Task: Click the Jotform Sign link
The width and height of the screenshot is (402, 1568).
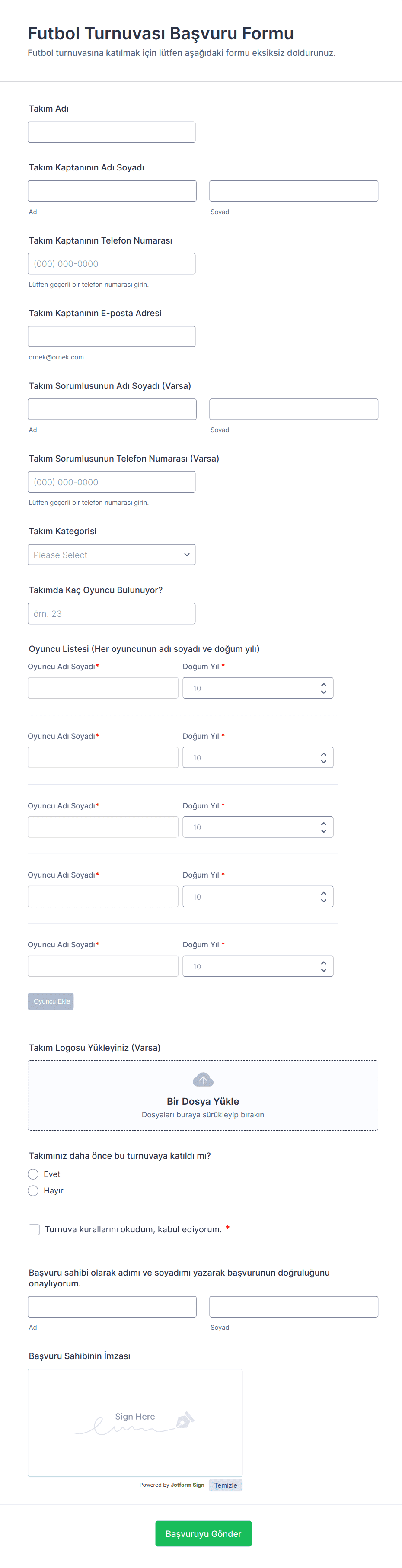Action: coord(187,1485)
